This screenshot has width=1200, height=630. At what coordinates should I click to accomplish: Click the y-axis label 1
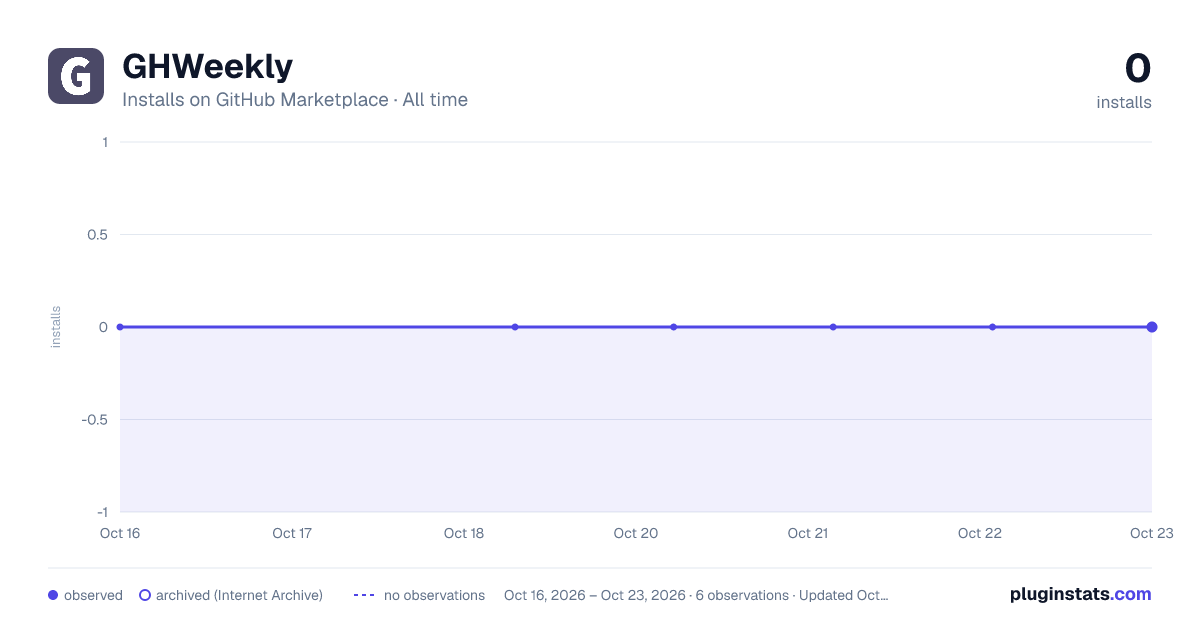coord(105,142)
